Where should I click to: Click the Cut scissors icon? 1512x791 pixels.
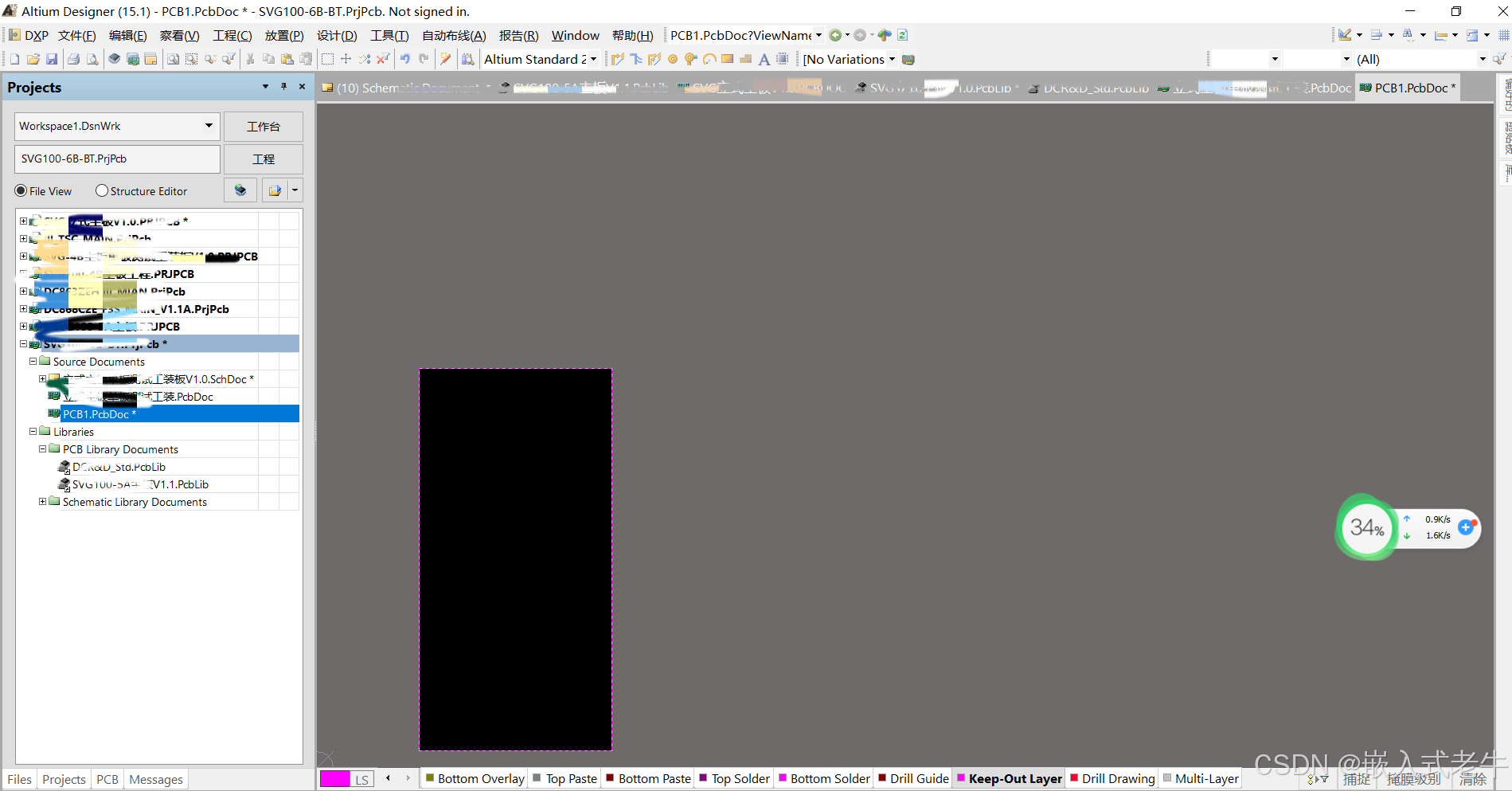(250, 59)
